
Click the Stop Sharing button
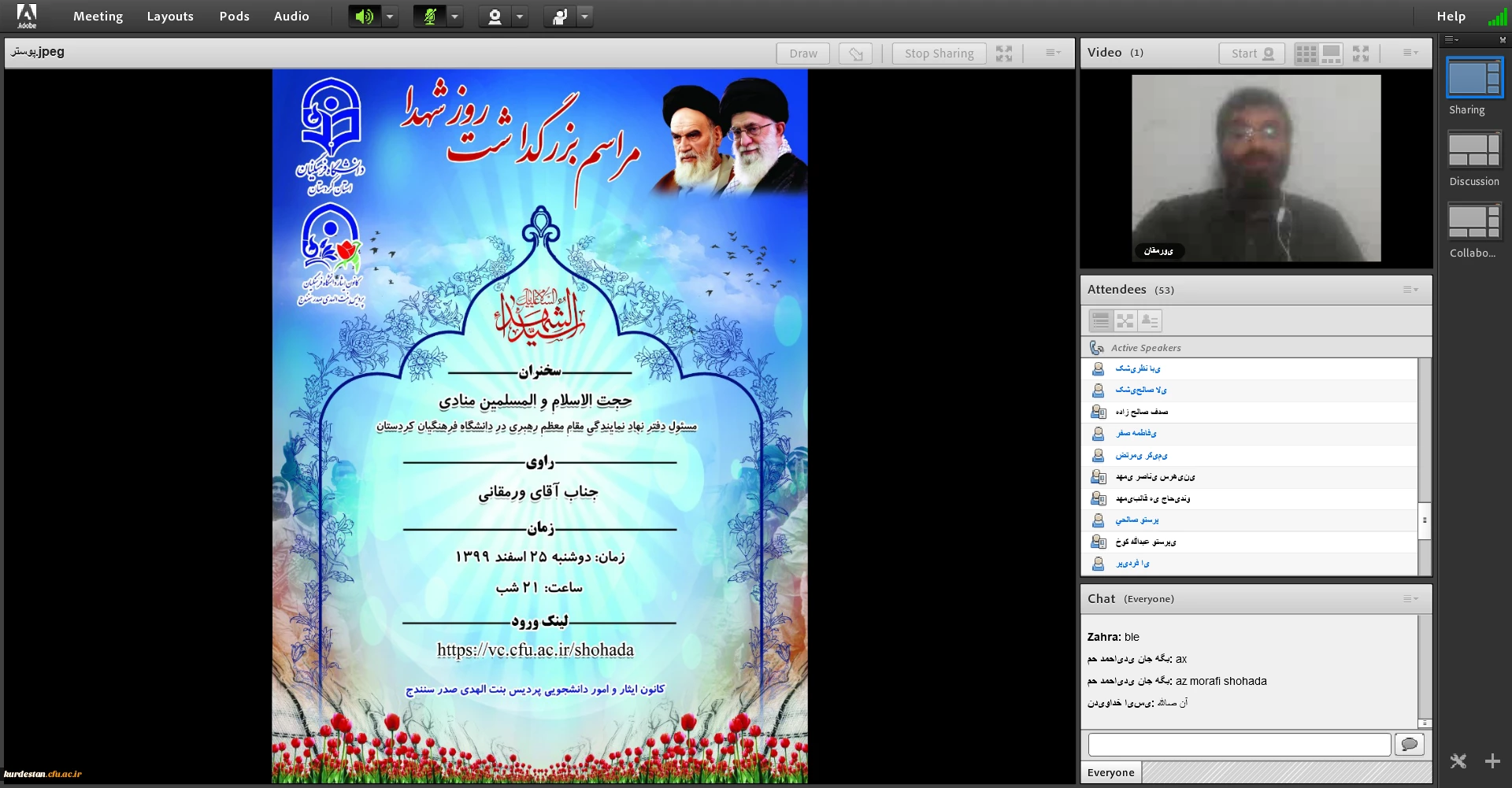coord(939,54)
